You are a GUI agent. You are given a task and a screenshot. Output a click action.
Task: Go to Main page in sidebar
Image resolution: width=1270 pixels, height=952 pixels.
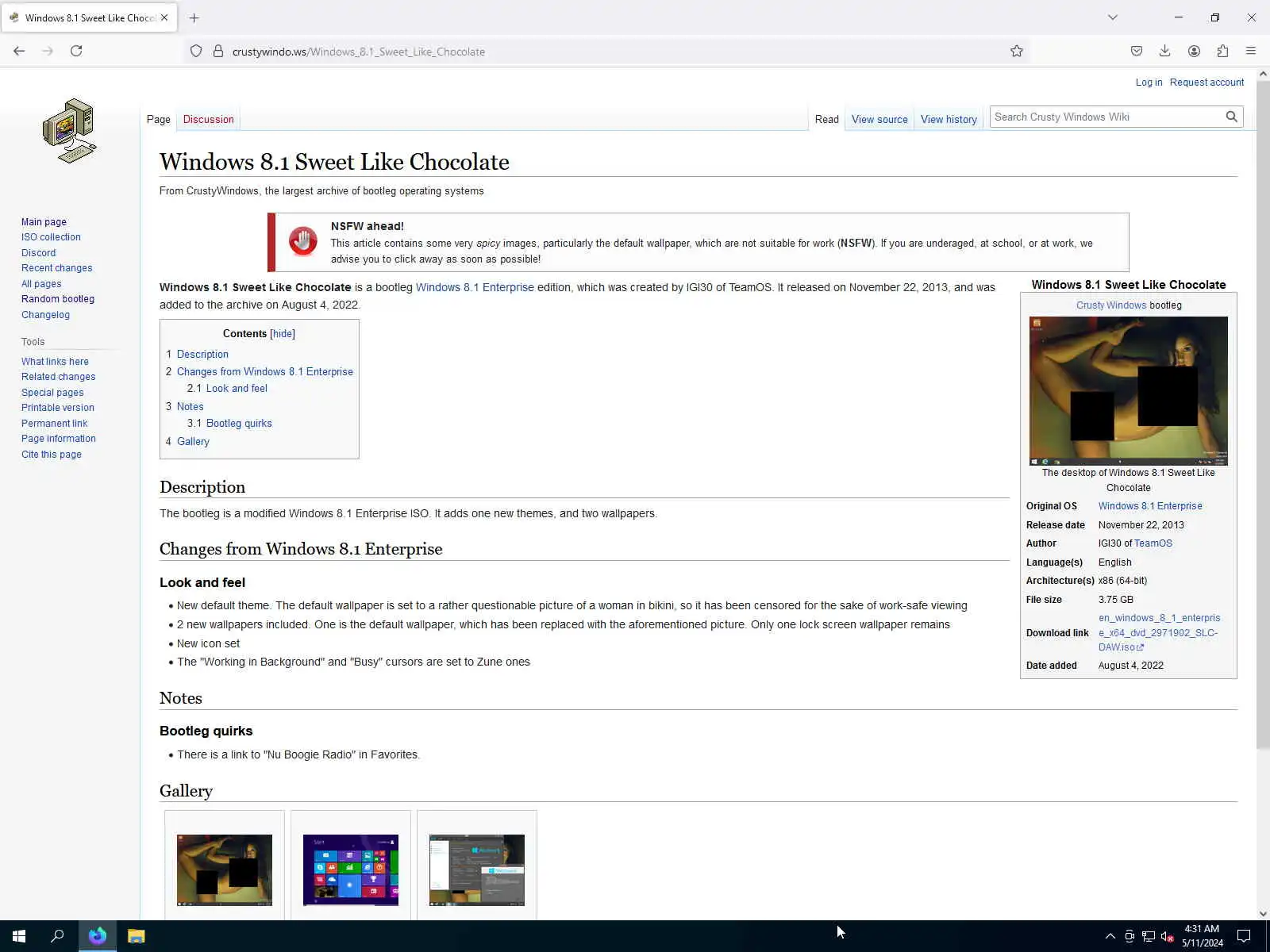(44, 222)
